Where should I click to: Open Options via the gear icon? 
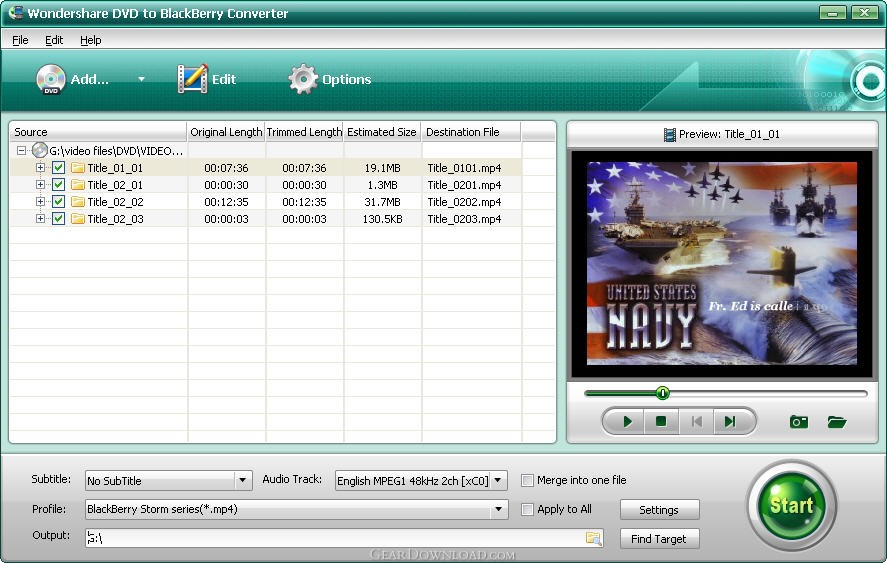(303, 79)
